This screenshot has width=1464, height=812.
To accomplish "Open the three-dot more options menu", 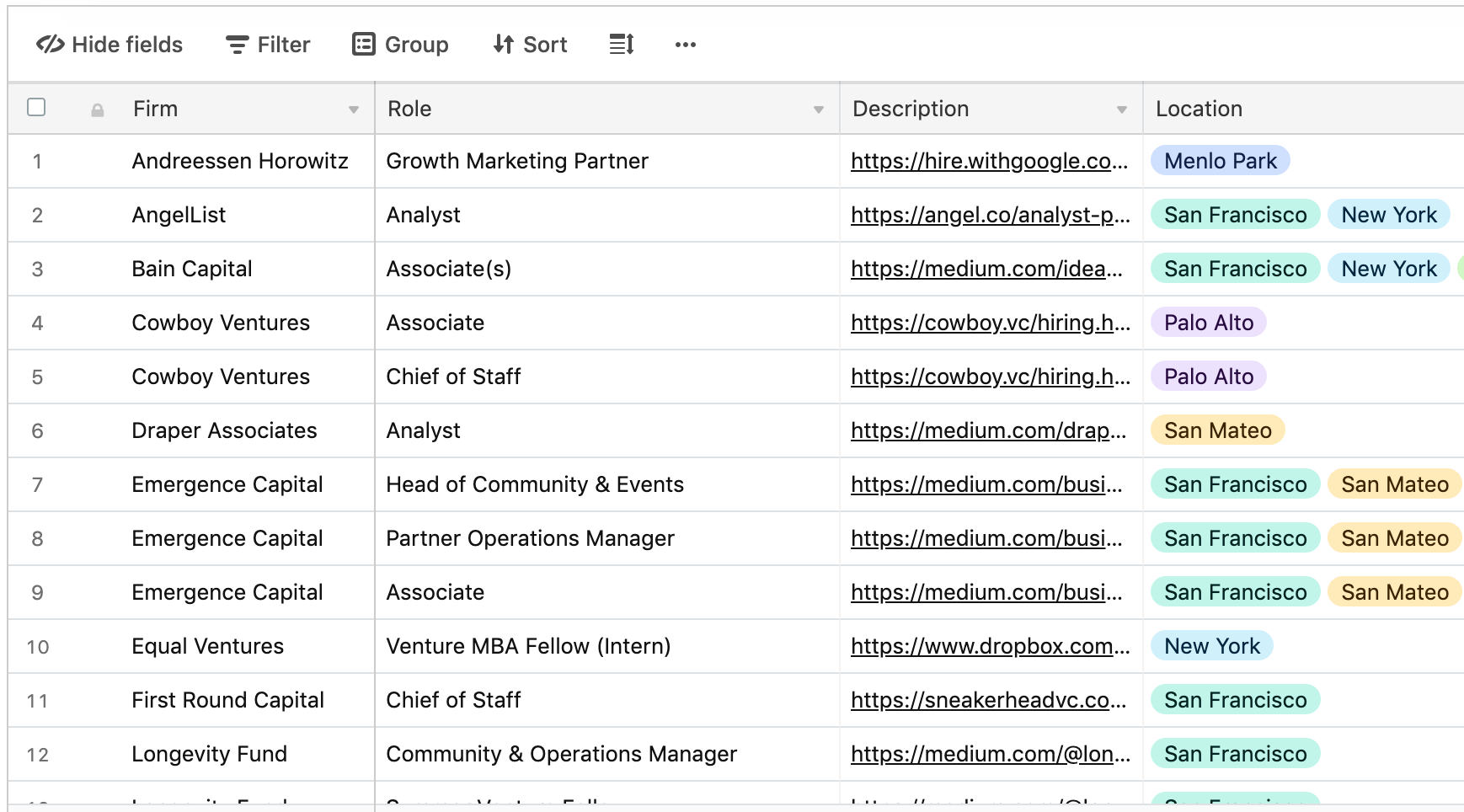I will click(685, 44).
